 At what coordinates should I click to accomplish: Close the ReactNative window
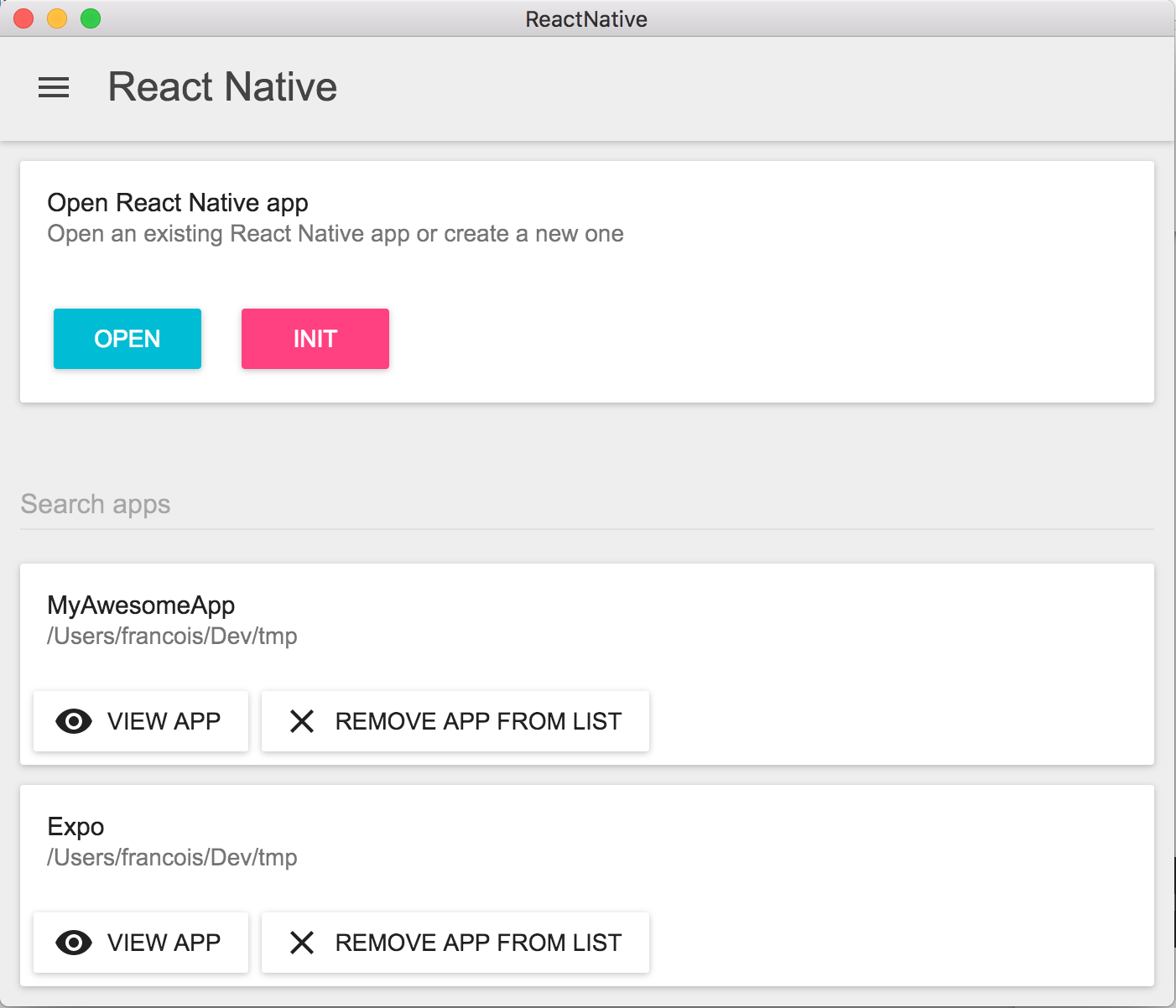[x=23, y=18]
